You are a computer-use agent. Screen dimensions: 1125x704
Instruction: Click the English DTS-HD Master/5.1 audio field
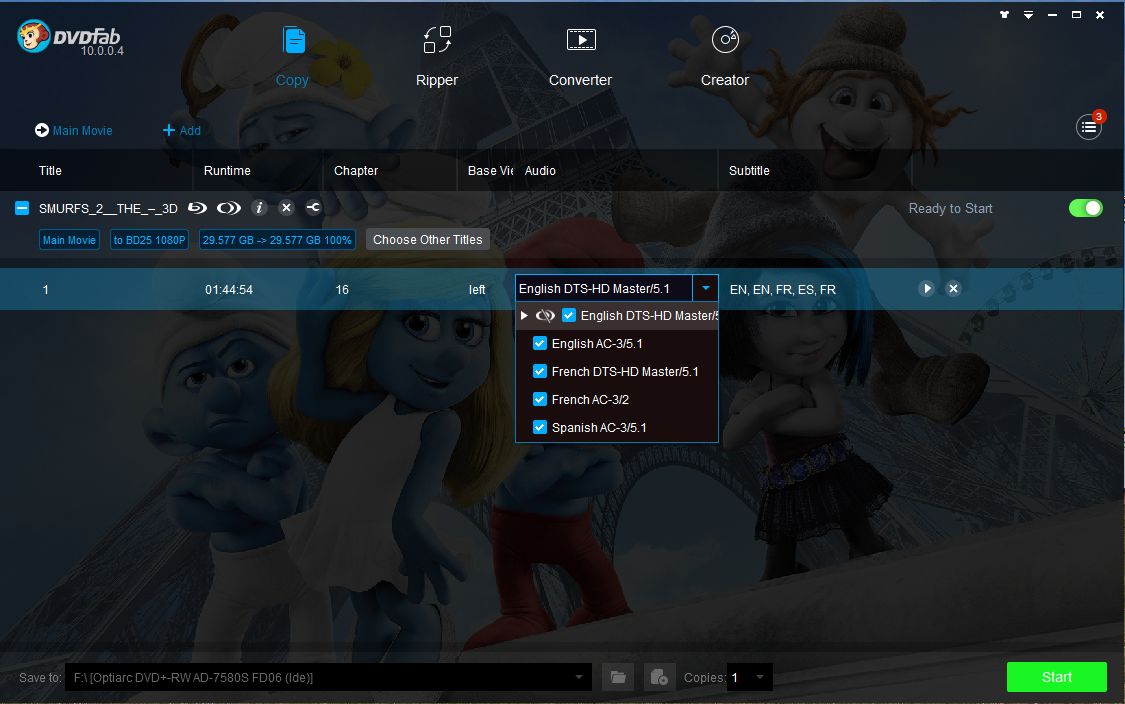point(603,288)
